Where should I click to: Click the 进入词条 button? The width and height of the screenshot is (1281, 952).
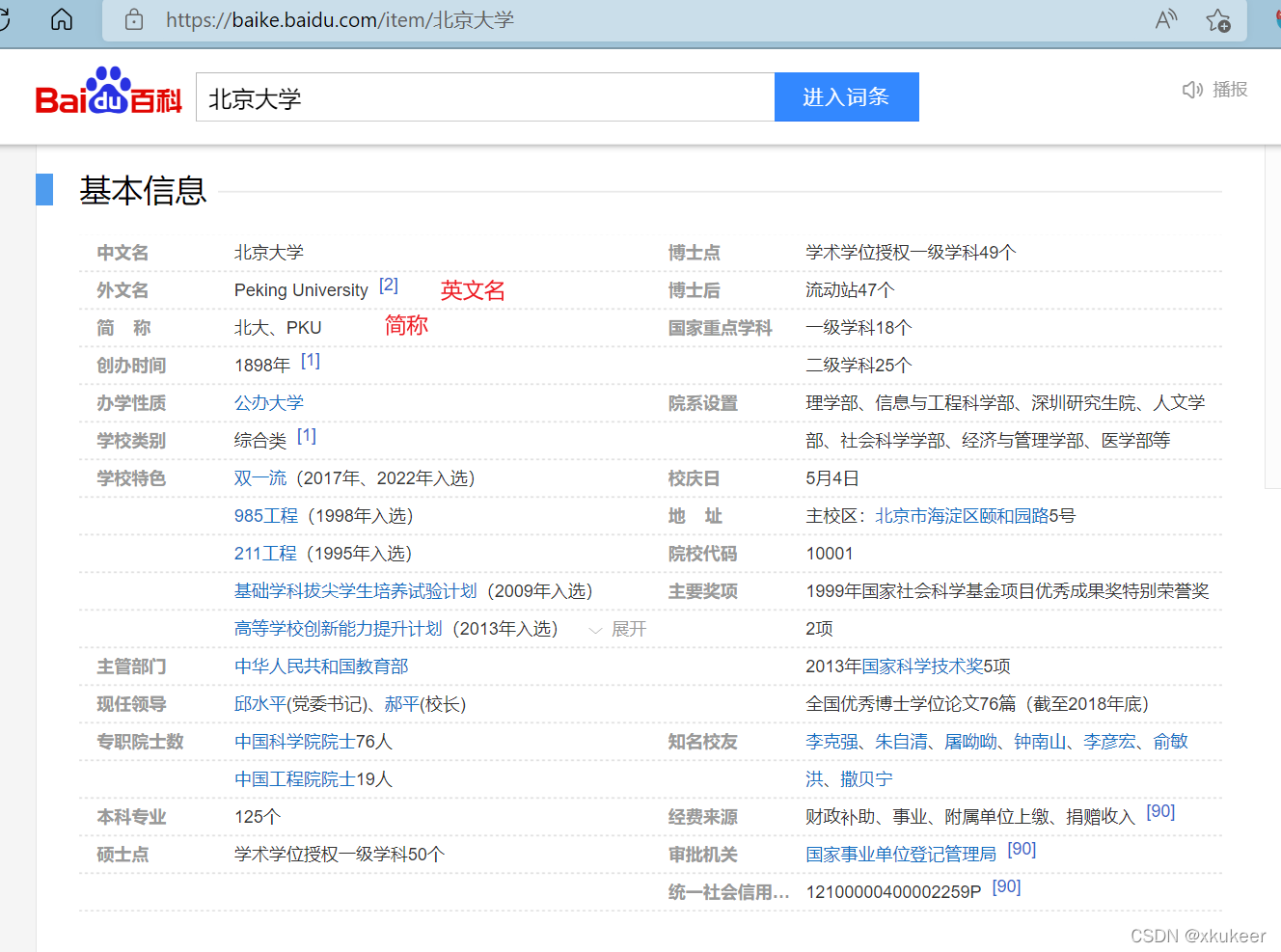847,97
